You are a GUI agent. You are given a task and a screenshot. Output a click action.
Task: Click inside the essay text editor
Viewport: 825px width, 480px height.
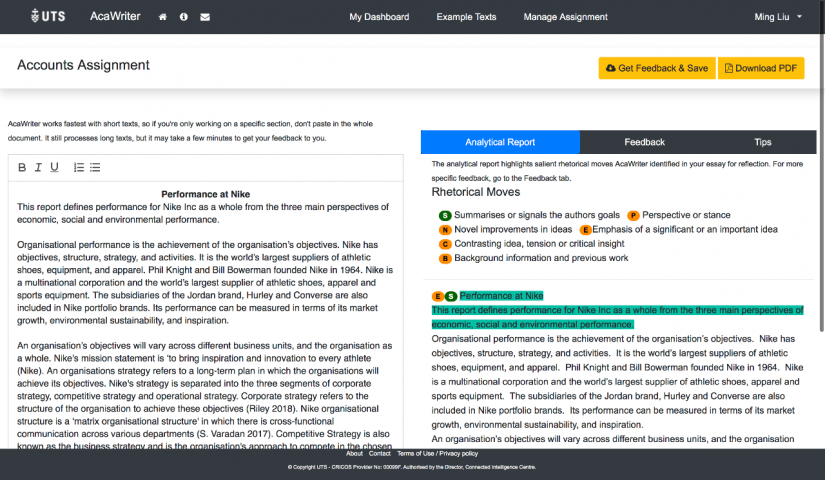[x=206, y=316]
